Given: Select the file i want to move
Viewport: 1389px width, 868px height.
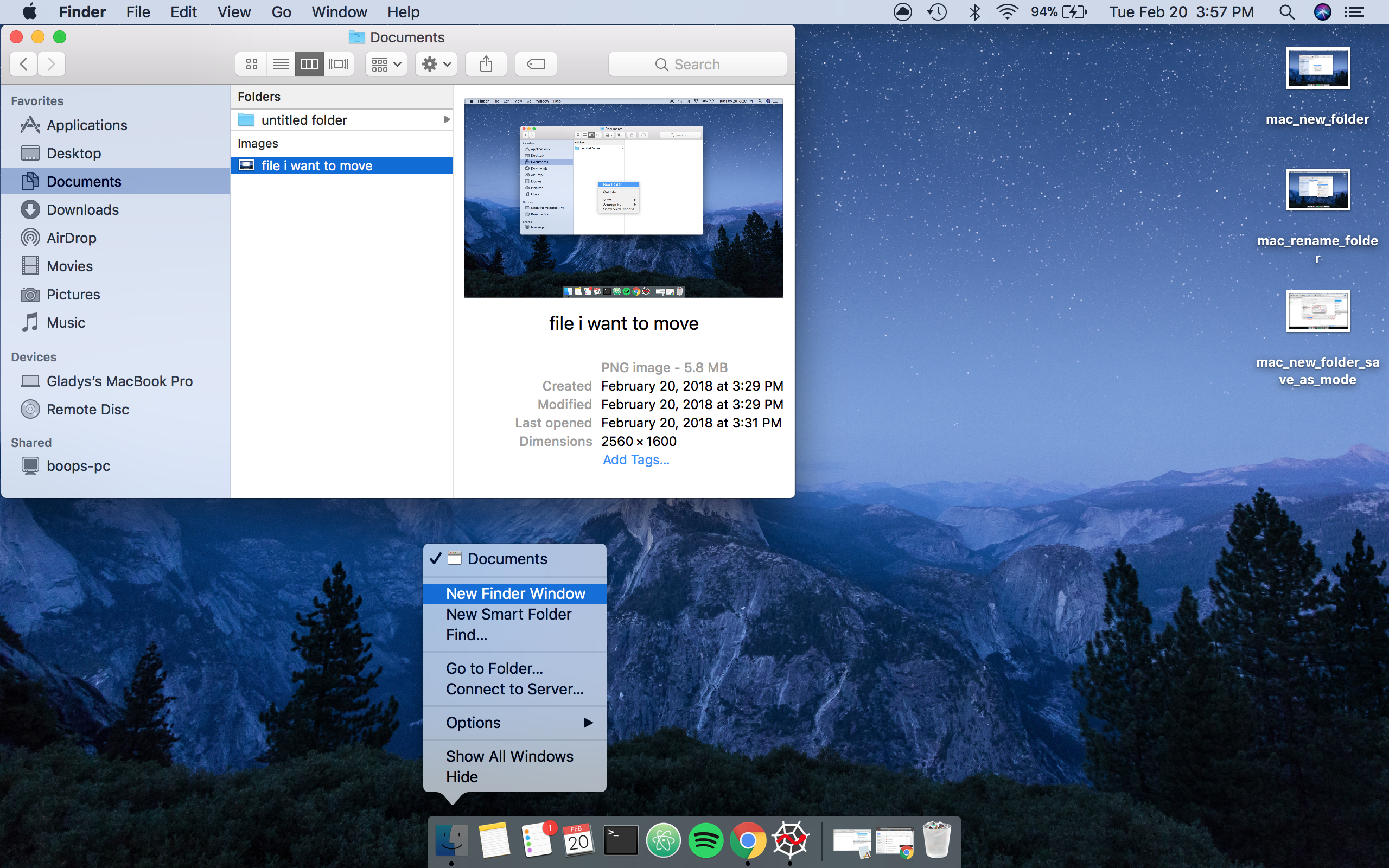Looking at the screenshot, I should 341,165.
